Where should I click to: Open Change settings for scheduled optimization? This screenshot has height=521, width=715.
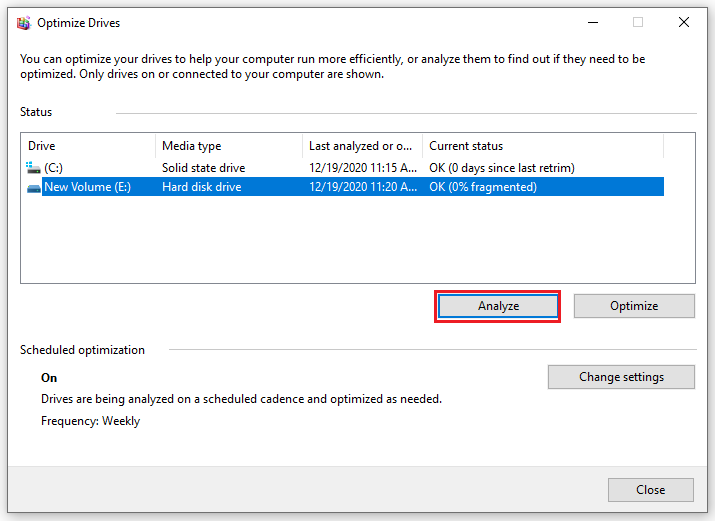[621, 377]
